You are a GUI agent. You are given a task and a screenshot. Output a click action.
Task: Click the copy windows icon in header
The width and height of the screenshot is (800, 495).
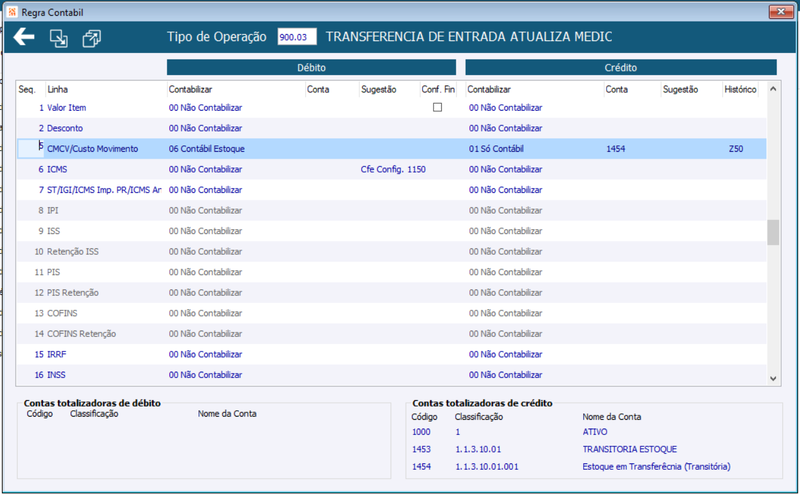pyautogui.click(x=91, y=38)
